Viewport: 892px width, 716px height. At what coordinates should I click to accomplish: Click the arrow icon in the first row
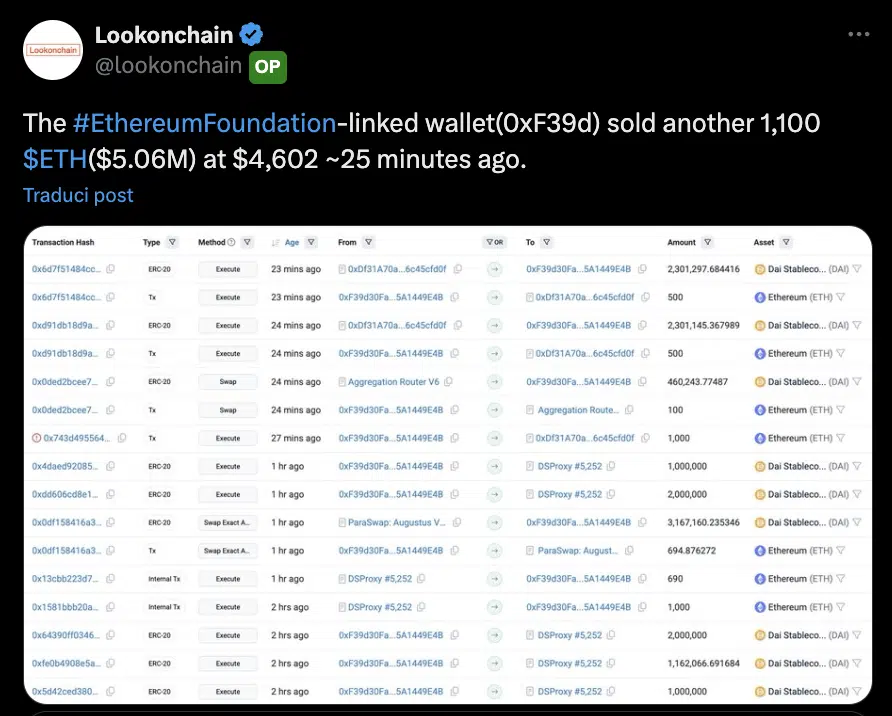coord(494,269)
